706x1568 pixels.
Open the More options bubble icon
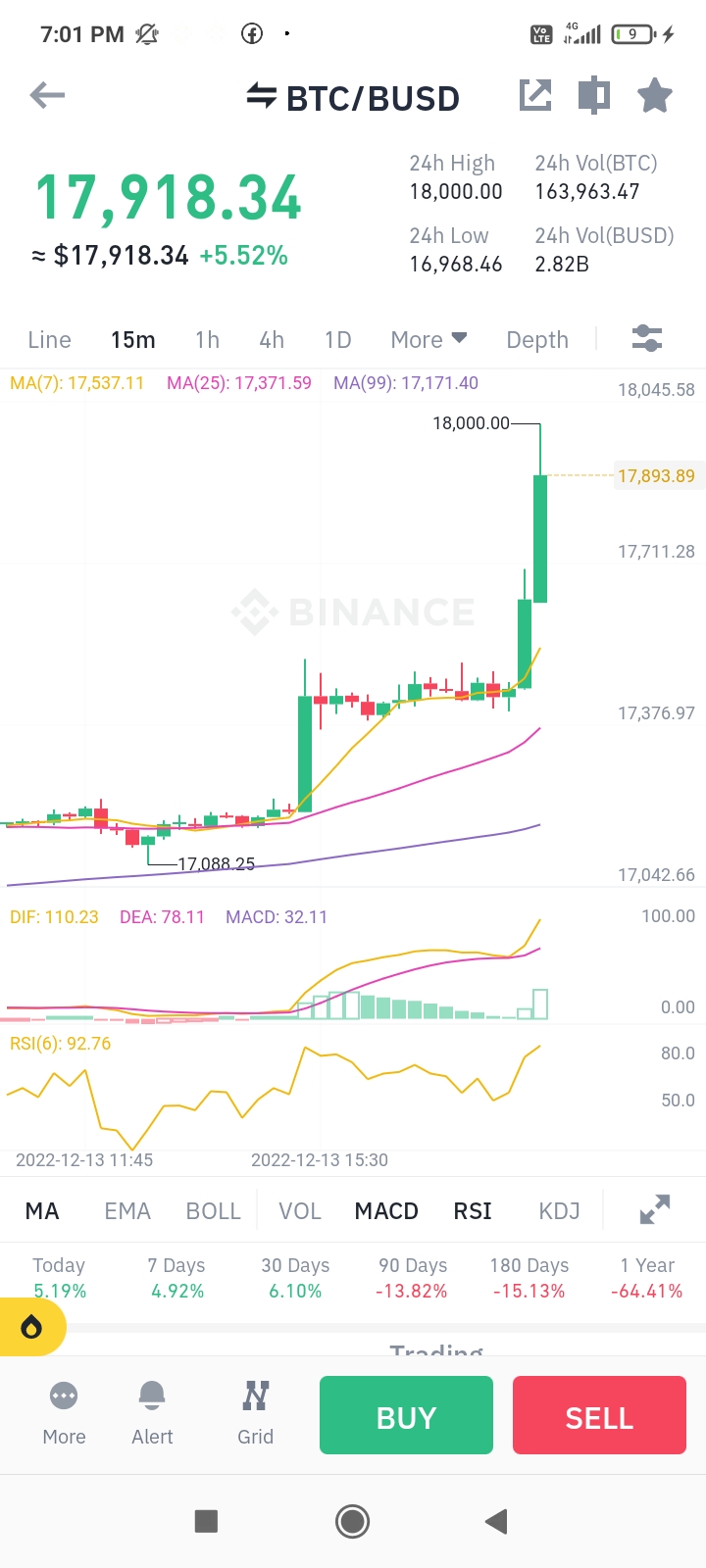tap(64, 1412)
